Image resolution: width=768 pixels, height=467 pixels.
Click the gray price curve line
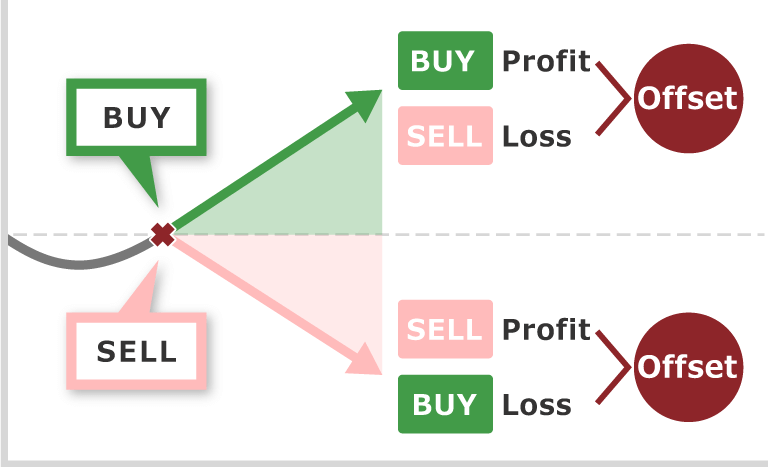tap(80, 263)
